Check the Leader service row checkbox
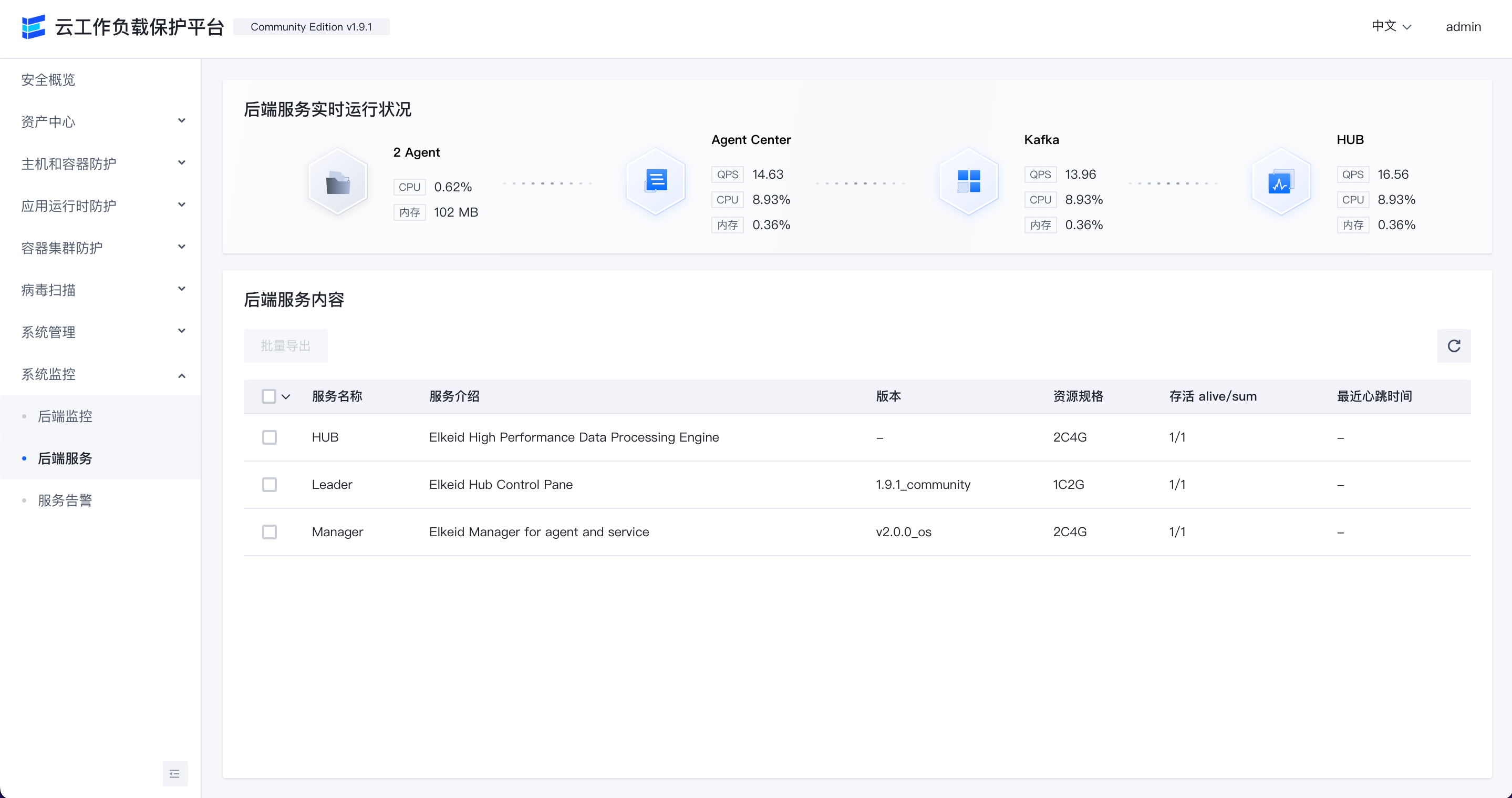 [x=270, y=485]
